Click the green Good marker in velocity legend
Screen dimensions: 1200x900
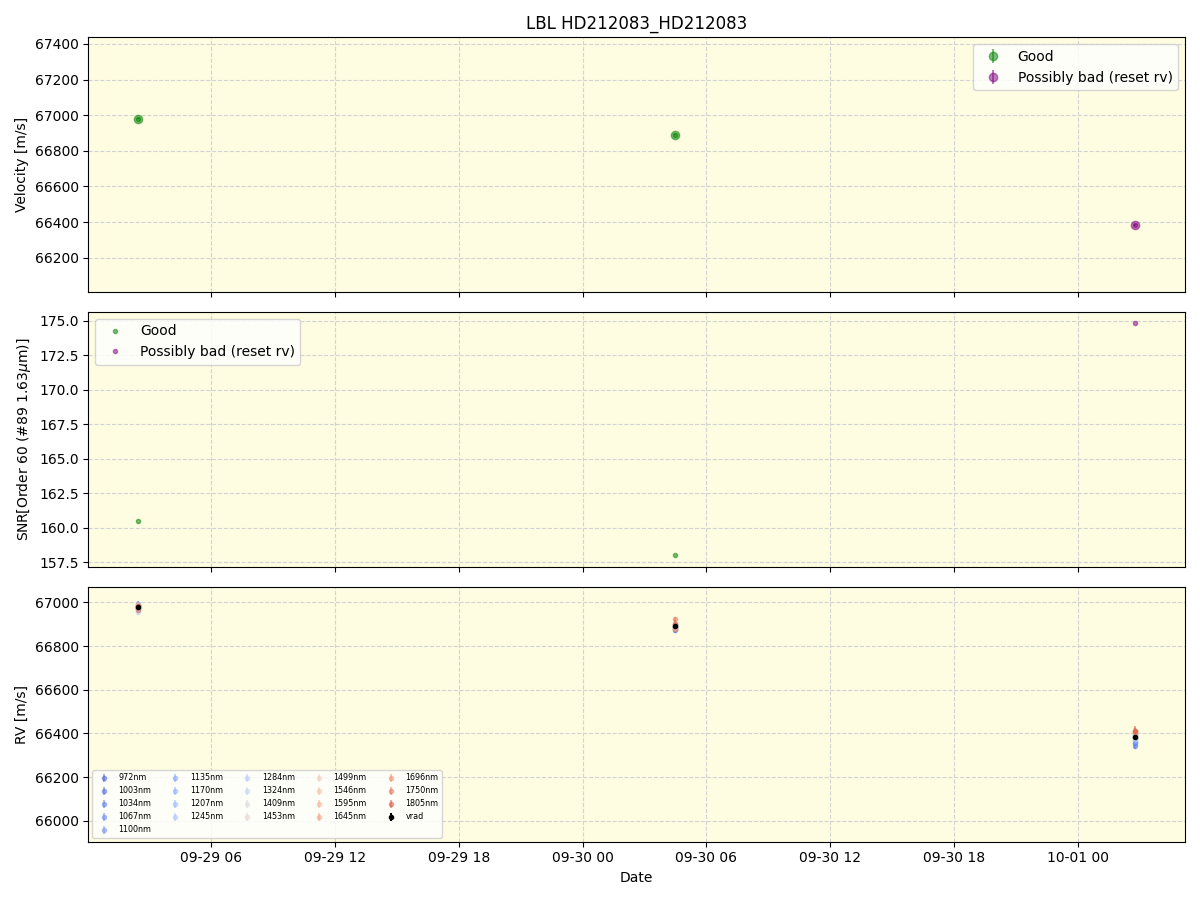(993, 57)
